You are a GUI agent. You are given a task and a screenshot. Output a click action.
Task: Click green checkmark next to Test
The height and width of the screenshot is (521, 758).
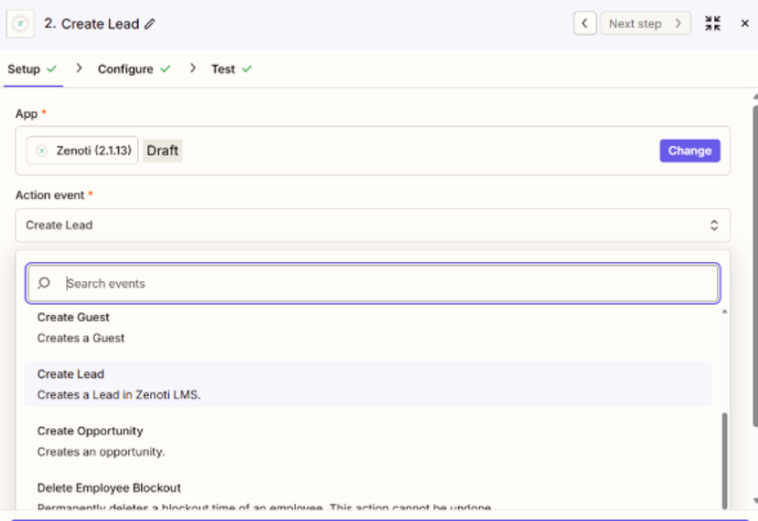pyautogui.click(x=246, y=69)
